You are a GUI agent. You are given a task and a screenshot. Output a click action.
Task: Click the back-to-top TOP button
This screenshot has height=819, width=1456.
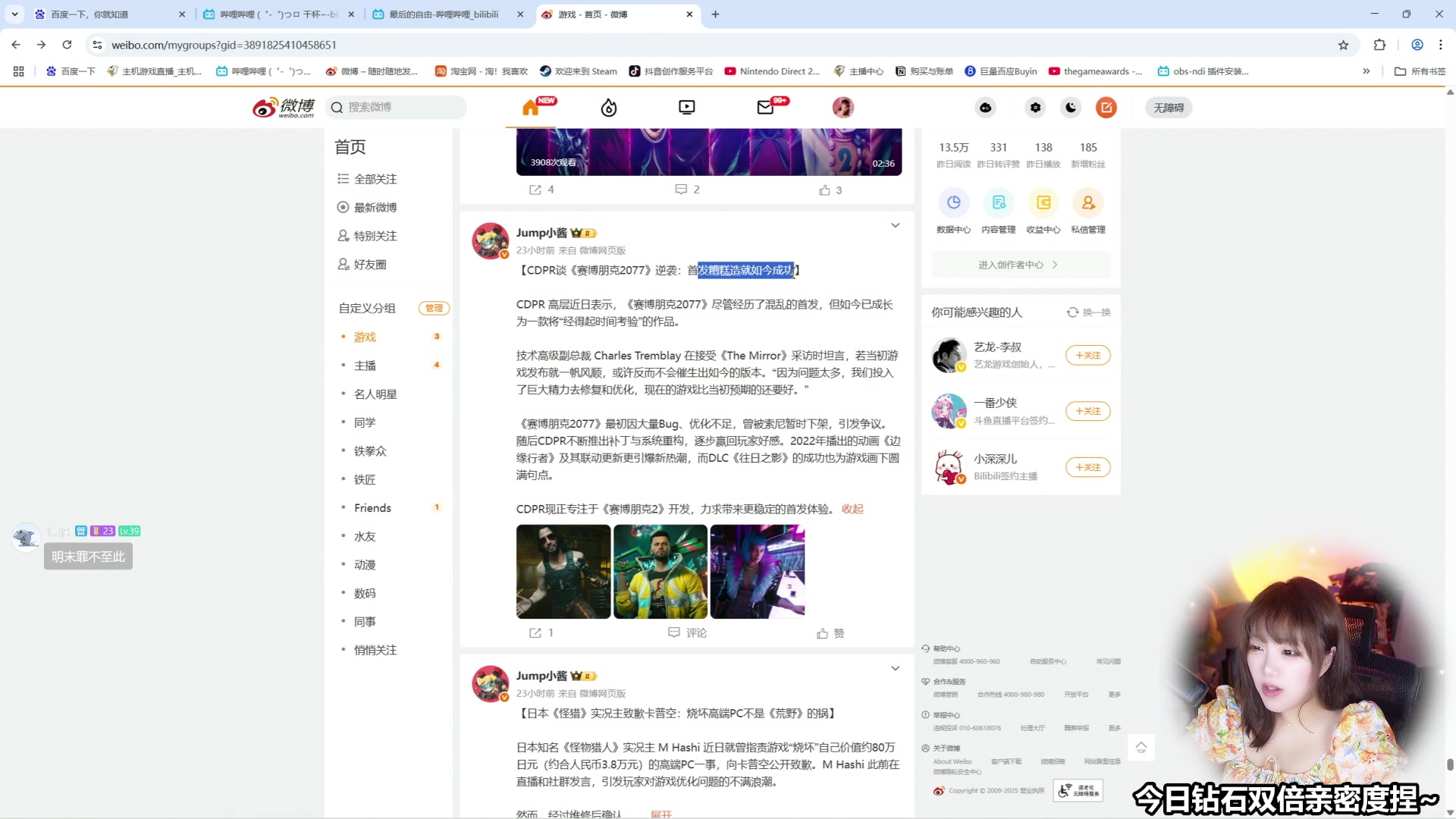(1141, 748)
